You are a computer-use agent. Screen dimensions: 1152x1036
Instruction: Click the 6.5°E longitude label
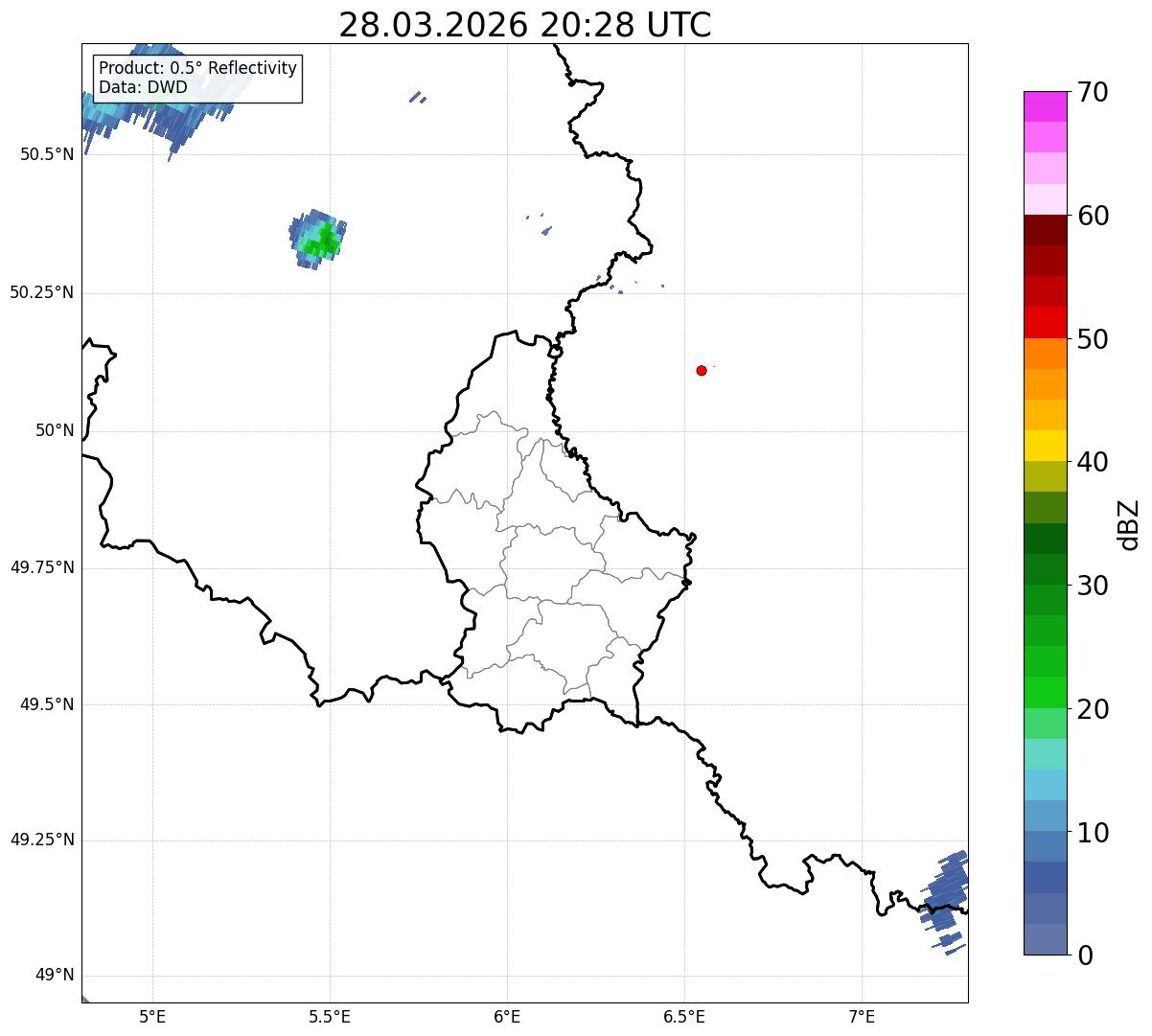(684, 1016)
